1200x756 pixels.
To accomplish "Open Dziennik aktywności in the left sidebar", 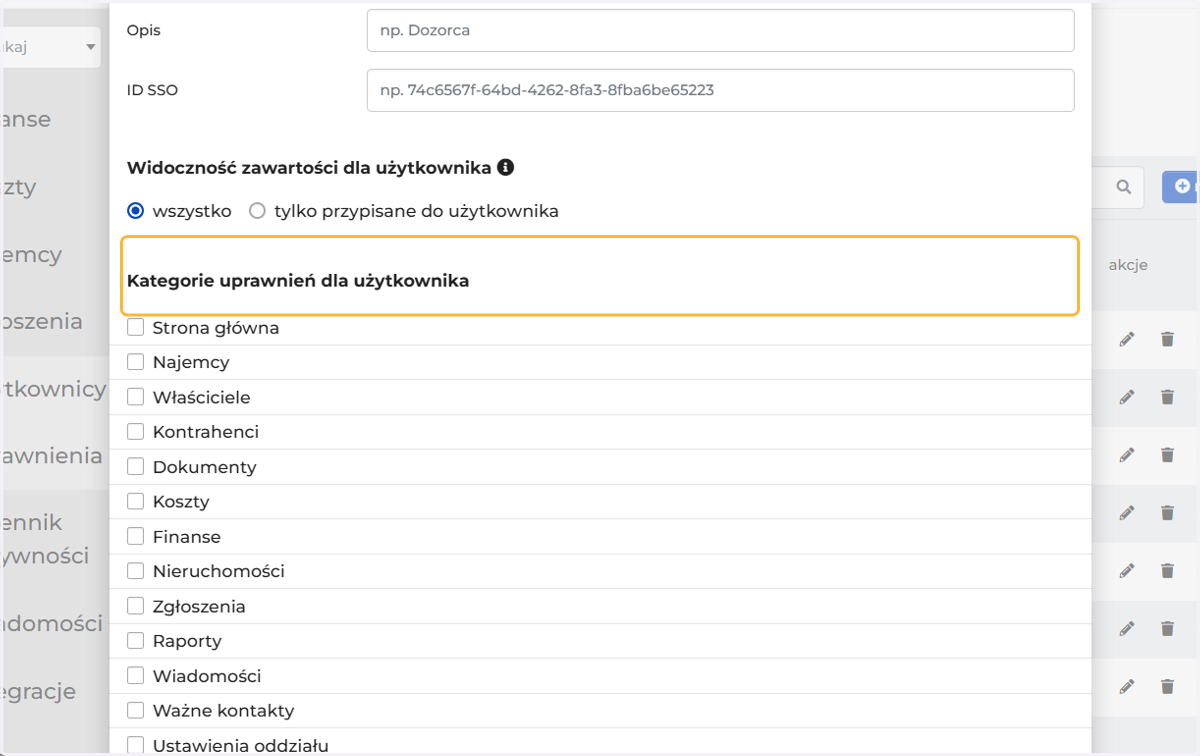I will click(x=47, y=539).
